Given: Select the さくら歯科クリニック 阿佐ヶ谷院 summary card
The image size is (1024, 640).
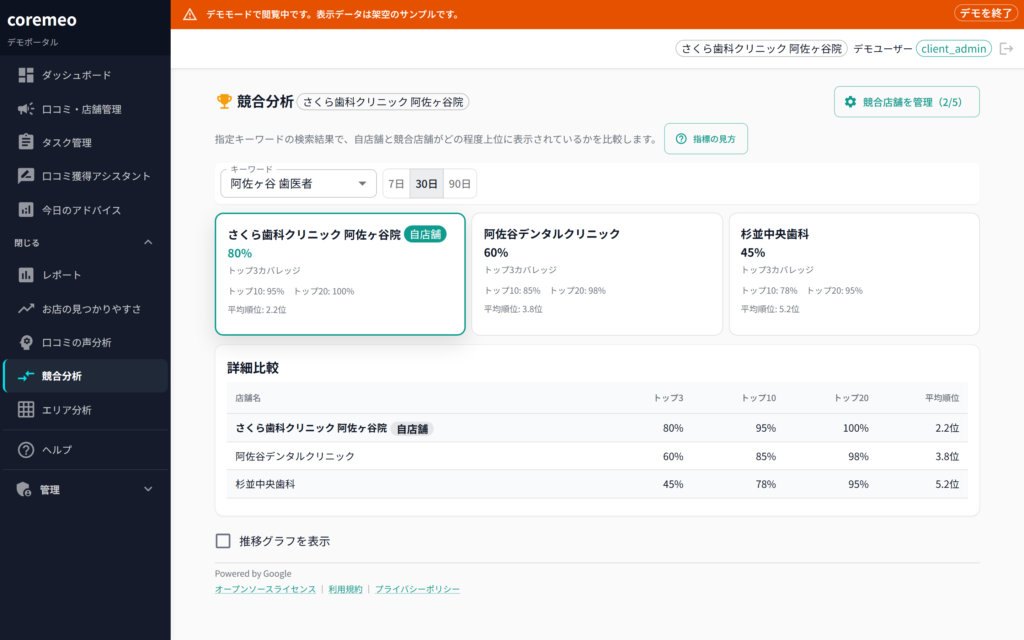Looking at the screenshot, I should 340,274.
